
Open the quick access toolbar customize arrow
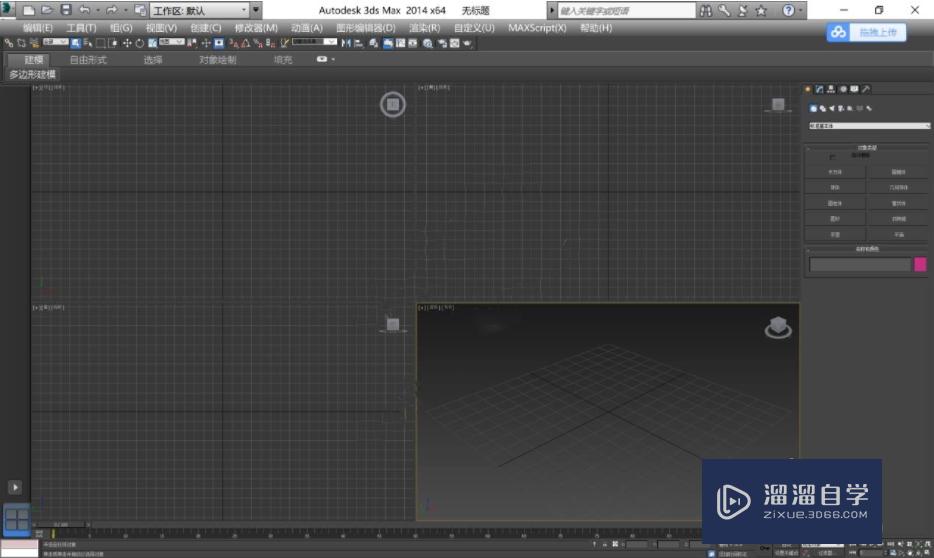[x=256, y=10]
